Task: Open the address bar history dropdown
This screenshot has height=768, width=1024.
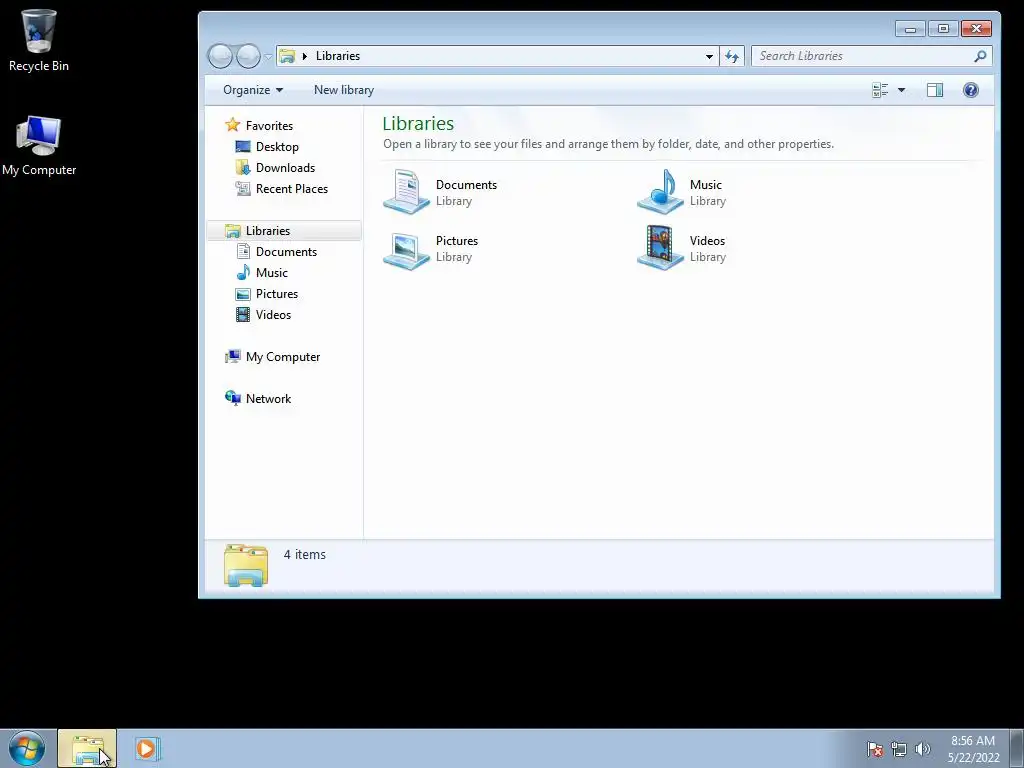Action: coord(709,56)
